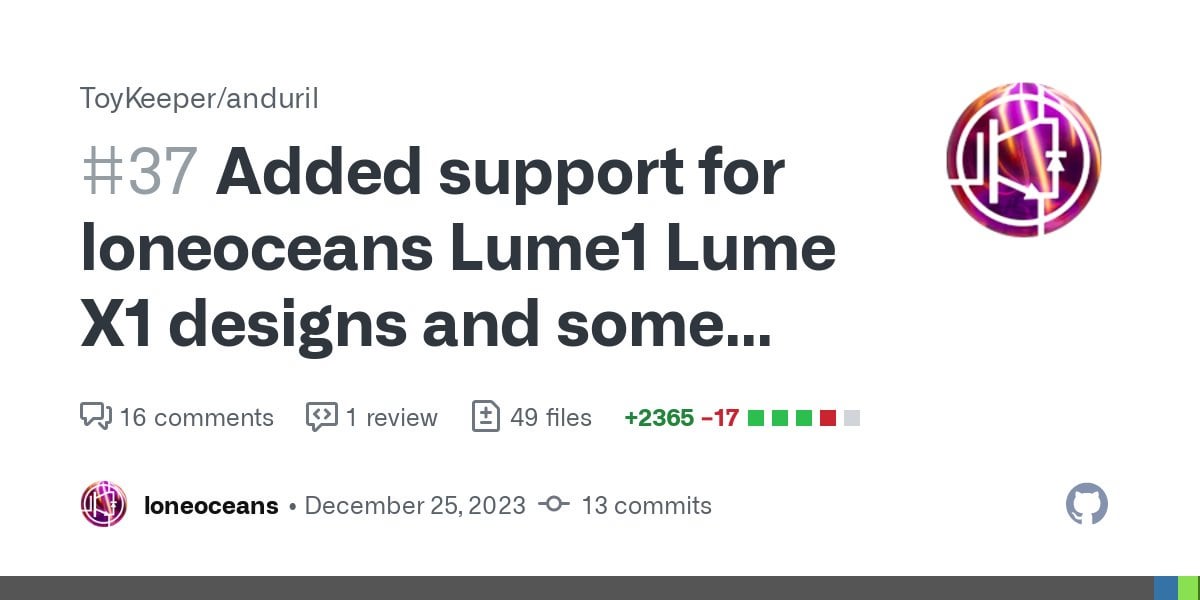Select the loneoceans username
Image resolution: width=1200 pixels, height=600 pixels.
[211, 506]
